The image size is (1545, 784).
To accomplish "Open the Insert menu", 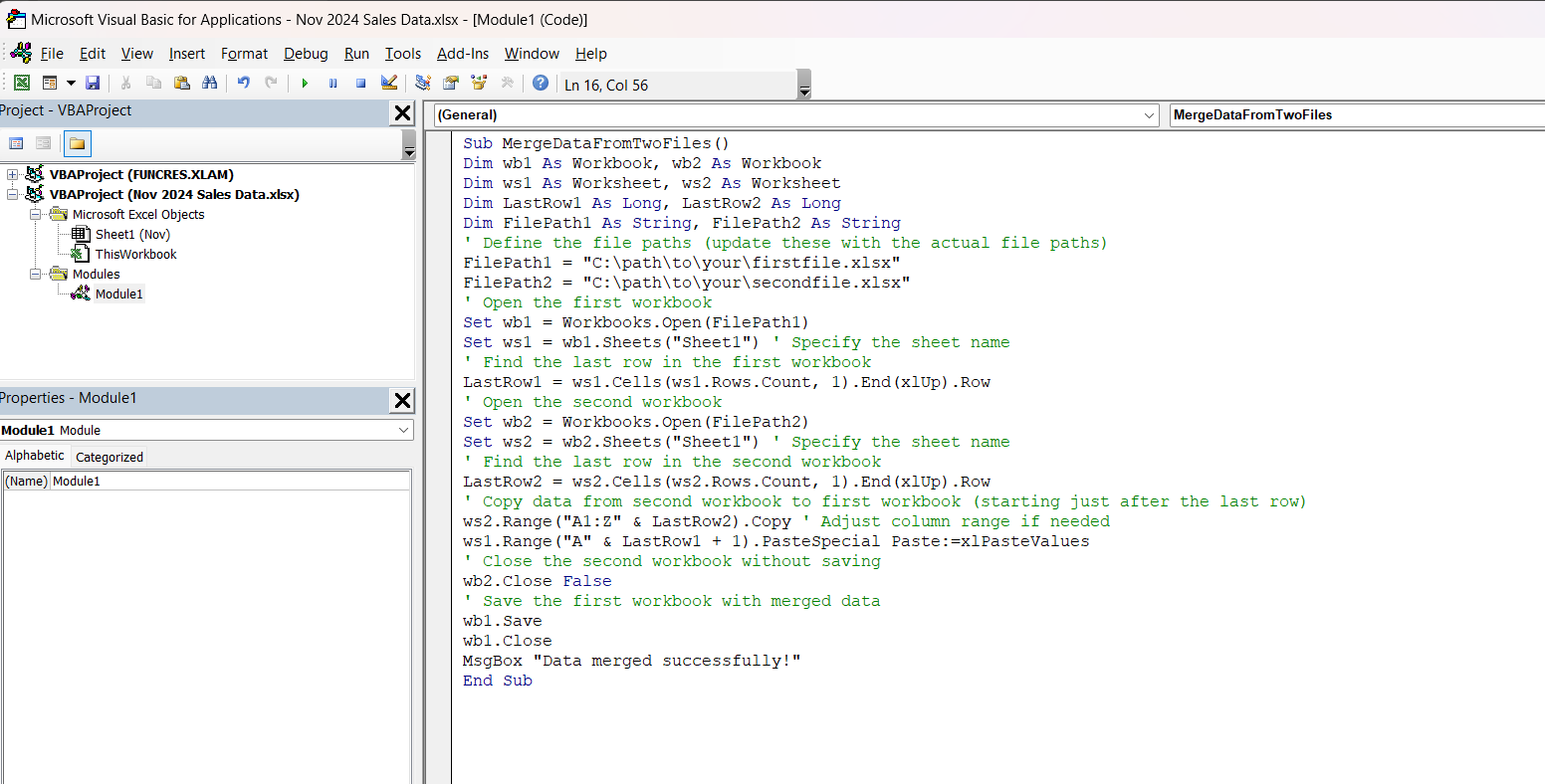I will pos(187,54).
